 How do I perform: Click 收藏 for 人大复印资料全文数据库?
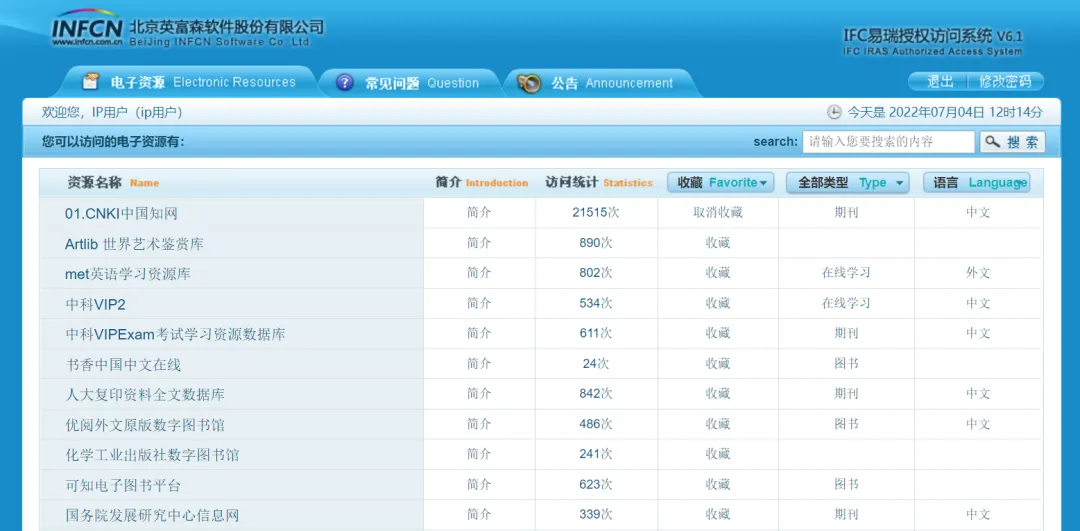[x=718, y=394]
